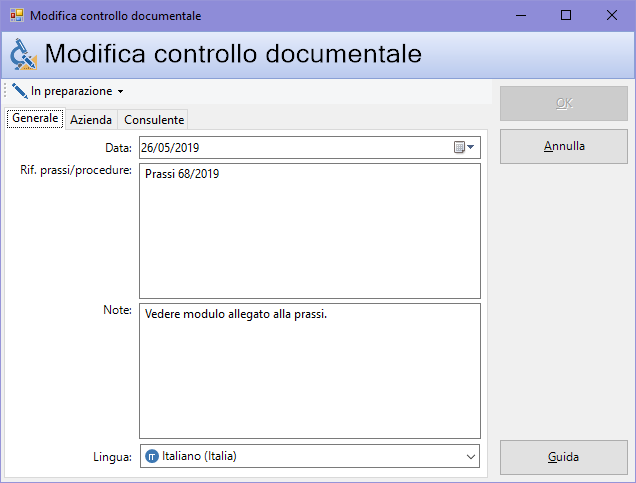The width and height of the screenshot is (636, 483).
Task: Maximize the dialog window
Action: tap(566, 15)
